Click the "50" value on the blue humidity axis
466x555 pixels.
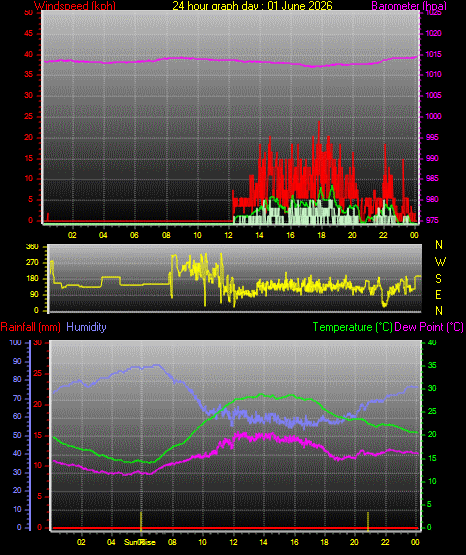(17, 435)
